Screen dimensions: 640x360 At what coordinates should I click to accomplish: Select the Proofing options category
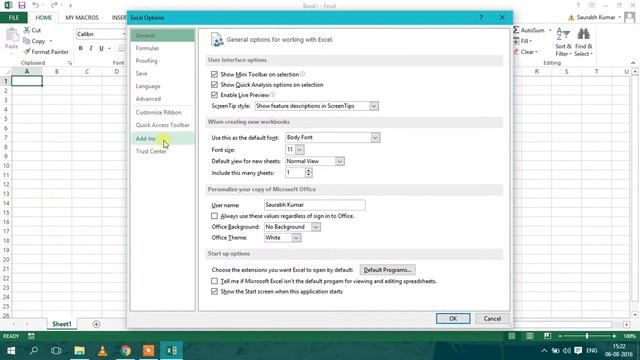pyautogui.click(x=147, y=61)
